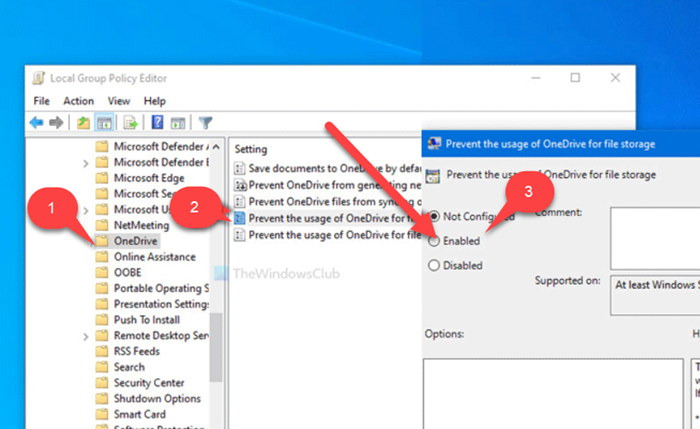Click the Smart Card folder icon
This screenshot has width=700, height=429.
pyautogui.click(x=102, y=414)
